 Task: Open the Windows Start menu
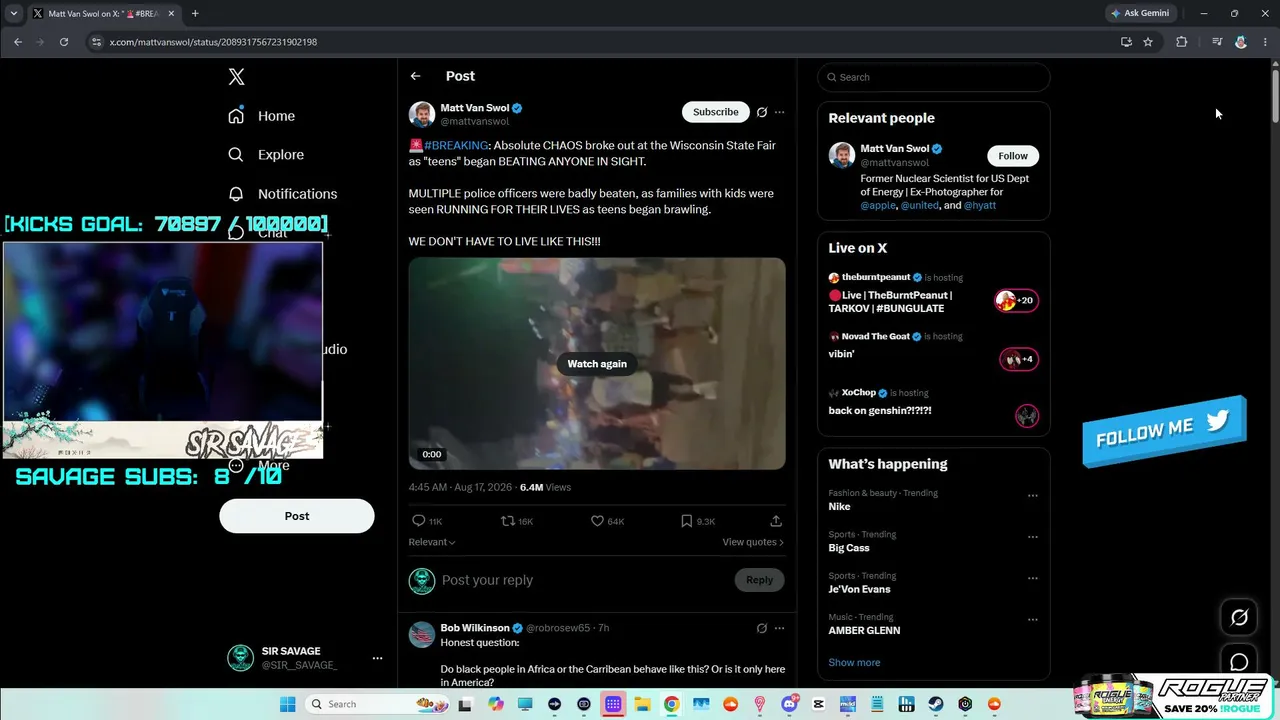point(287,704)
